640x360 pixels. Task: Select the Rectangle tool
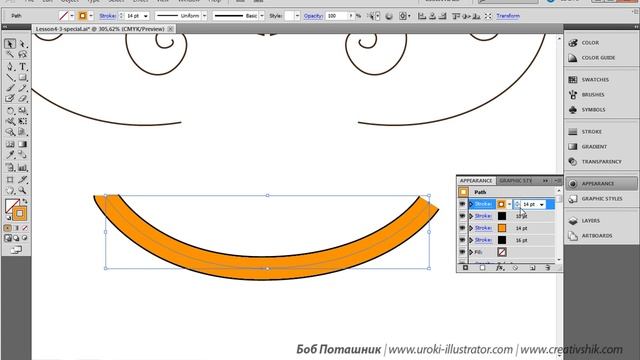pos(22,78)
